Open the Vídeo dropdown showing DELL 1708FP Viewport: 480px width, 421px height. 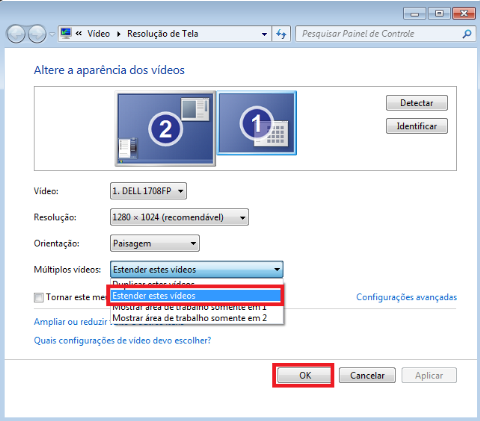coord(148,191)
